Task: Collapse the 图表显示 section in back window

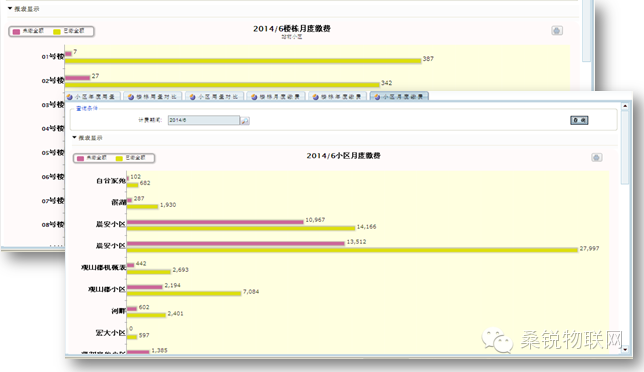Action: pos(23,9)
